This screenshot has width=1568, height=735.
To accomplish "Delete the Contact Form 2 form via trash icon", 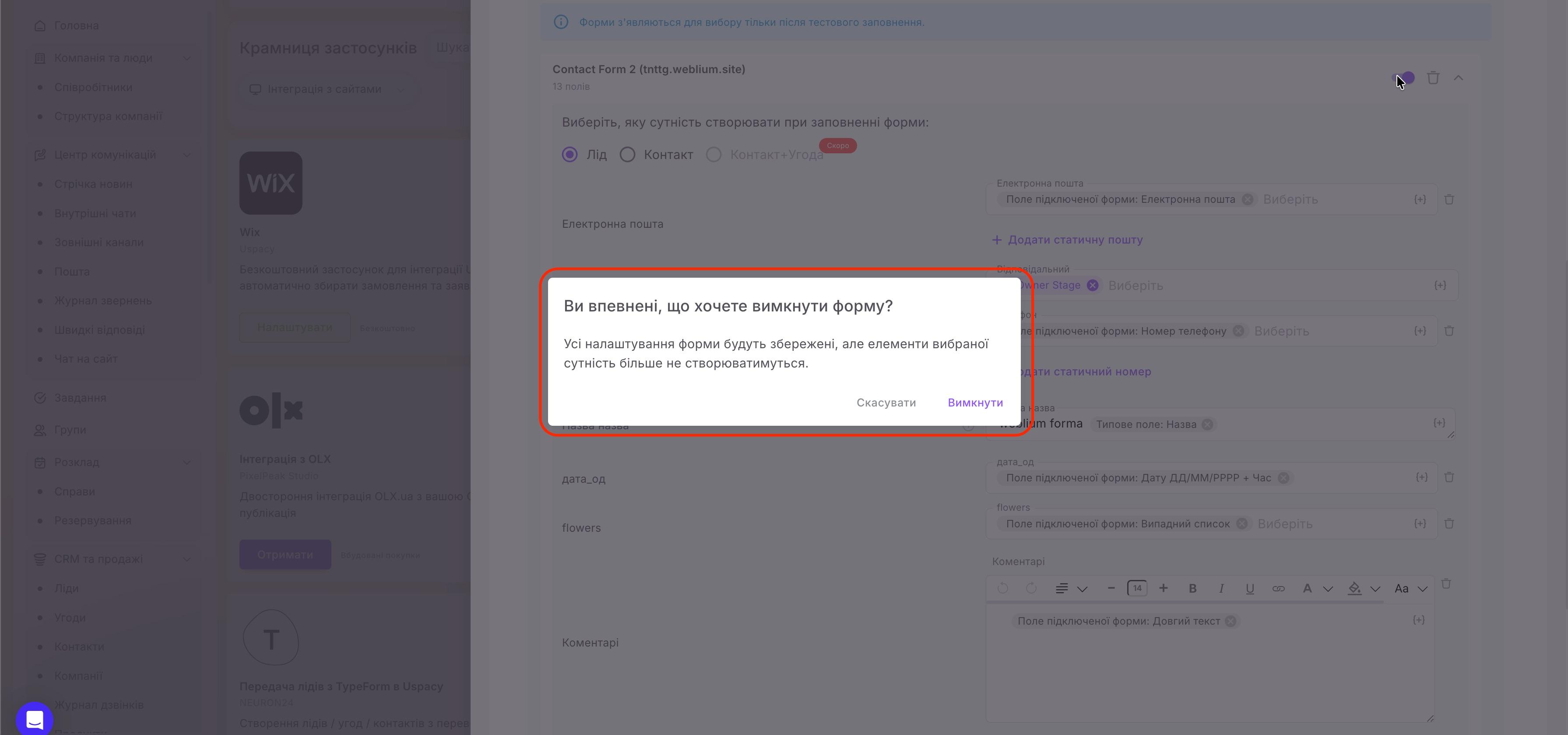I will [x=1434, y=78].
